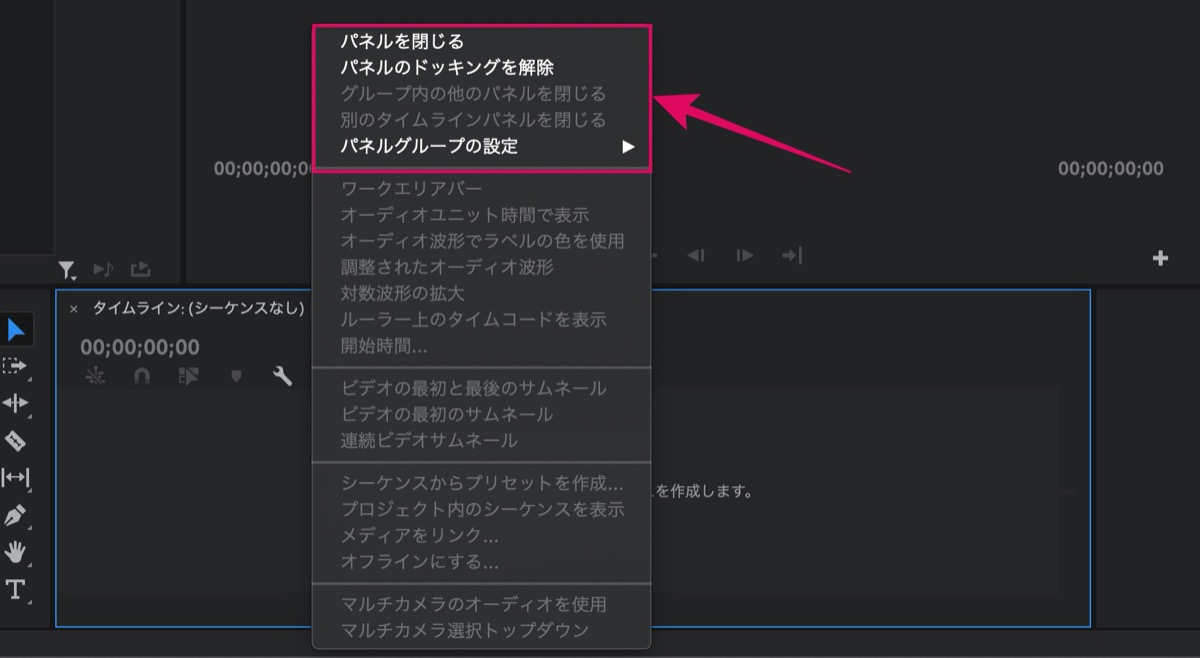Click the go to out point button
Image resolution: width=1200 pixels, height=658 pixels.
point(792,256)
